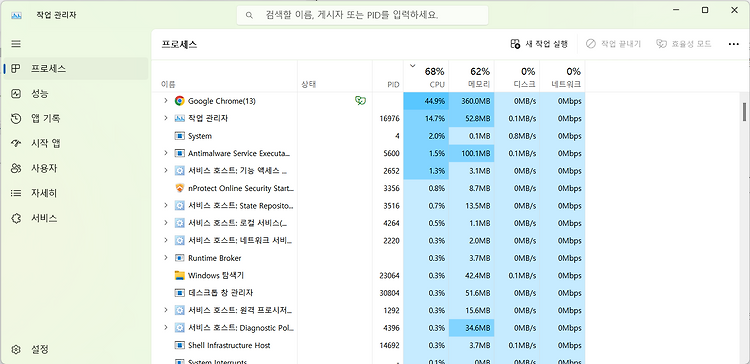Screen dimensions: 750x364
Task: Focus the search box for name or PID
Action: 363,15
